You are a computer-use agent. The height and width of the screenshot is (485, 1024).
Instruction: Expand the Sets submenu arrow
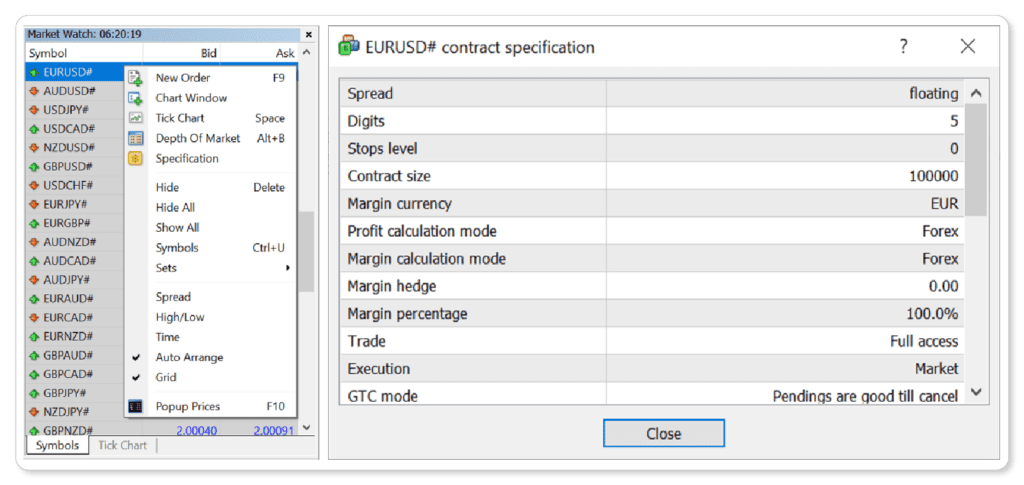point(287,268)
